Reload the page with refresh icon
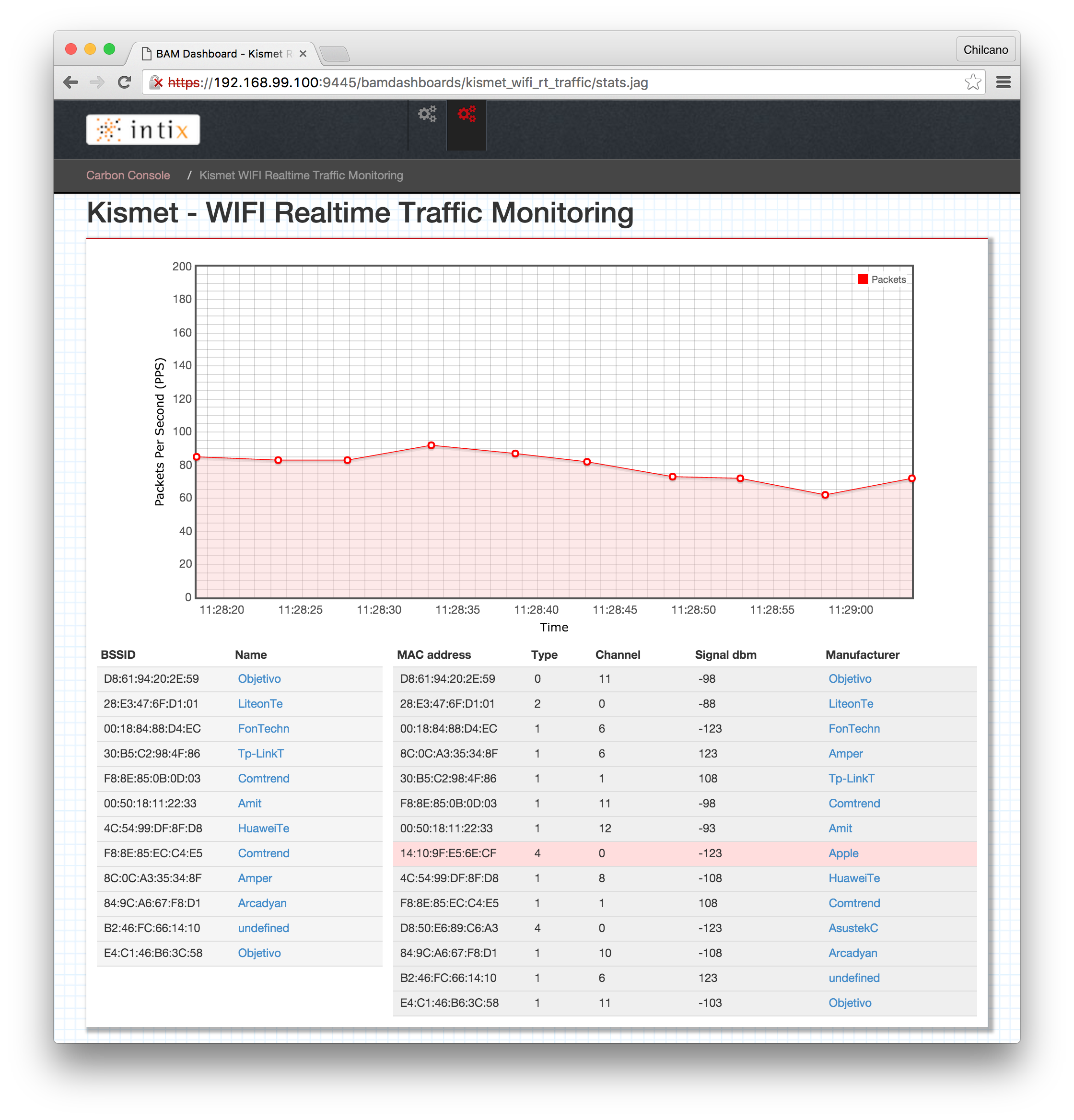This screenshot has height=1120, width=1074. [124, 82]
